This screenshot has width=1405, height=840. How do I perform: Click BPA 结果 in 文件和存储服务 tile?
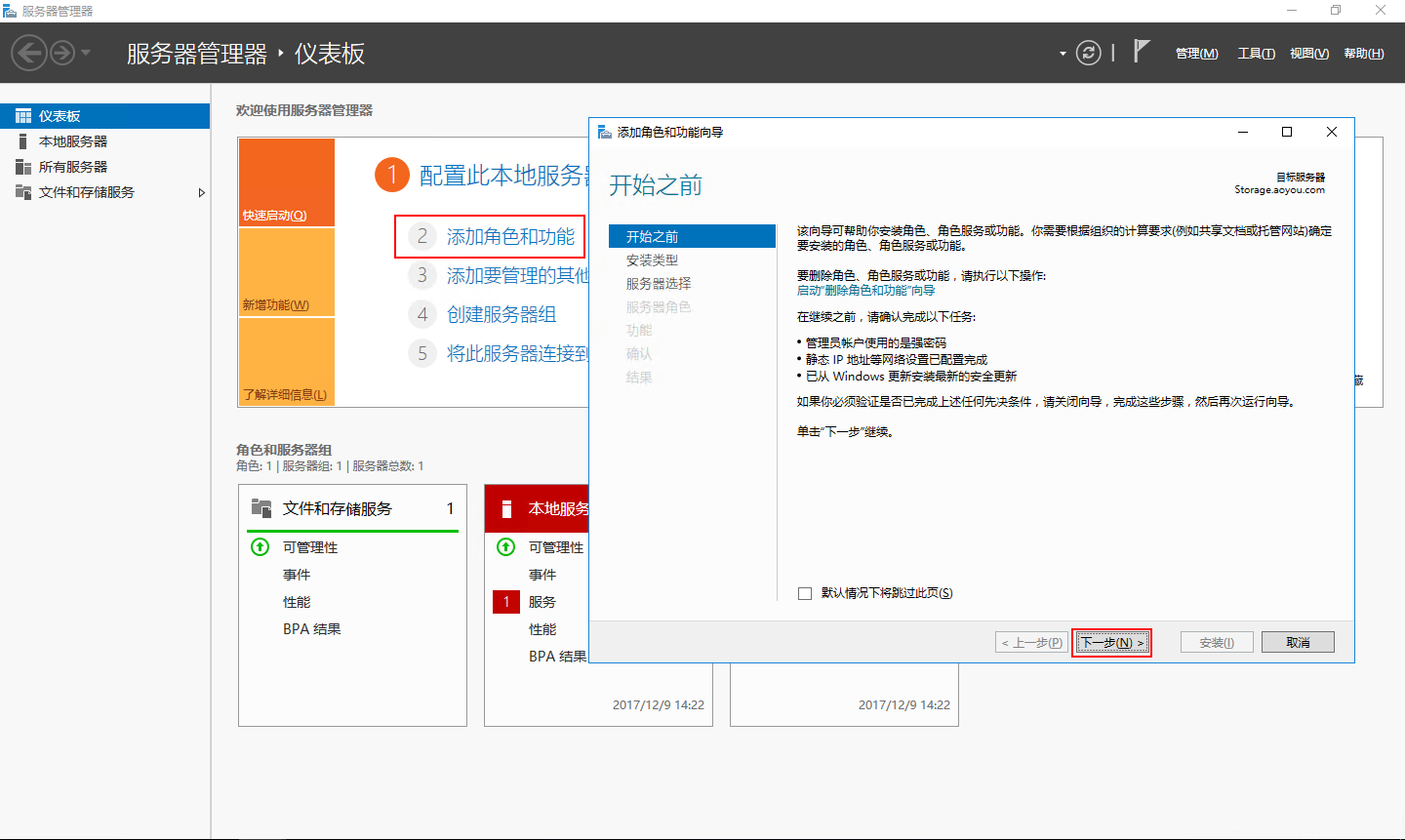click(312, 629)
